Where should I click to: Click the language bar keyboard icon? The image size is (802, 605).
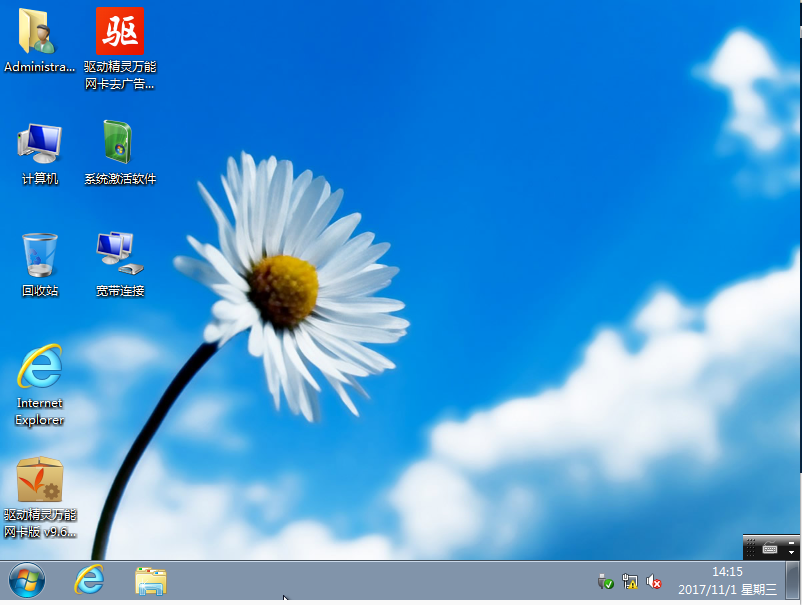click(770, 548)
